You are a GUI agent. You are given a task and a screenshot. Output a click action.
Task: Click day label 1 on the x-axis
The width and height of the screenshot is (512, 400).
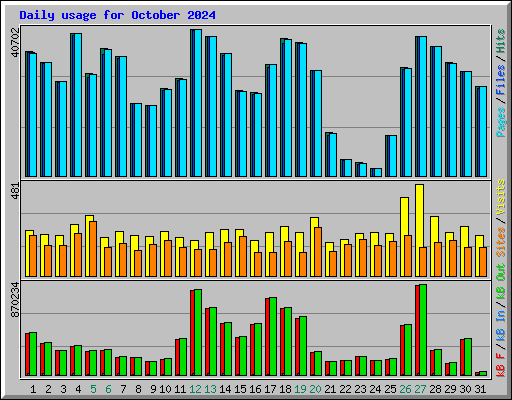point(33,389)
